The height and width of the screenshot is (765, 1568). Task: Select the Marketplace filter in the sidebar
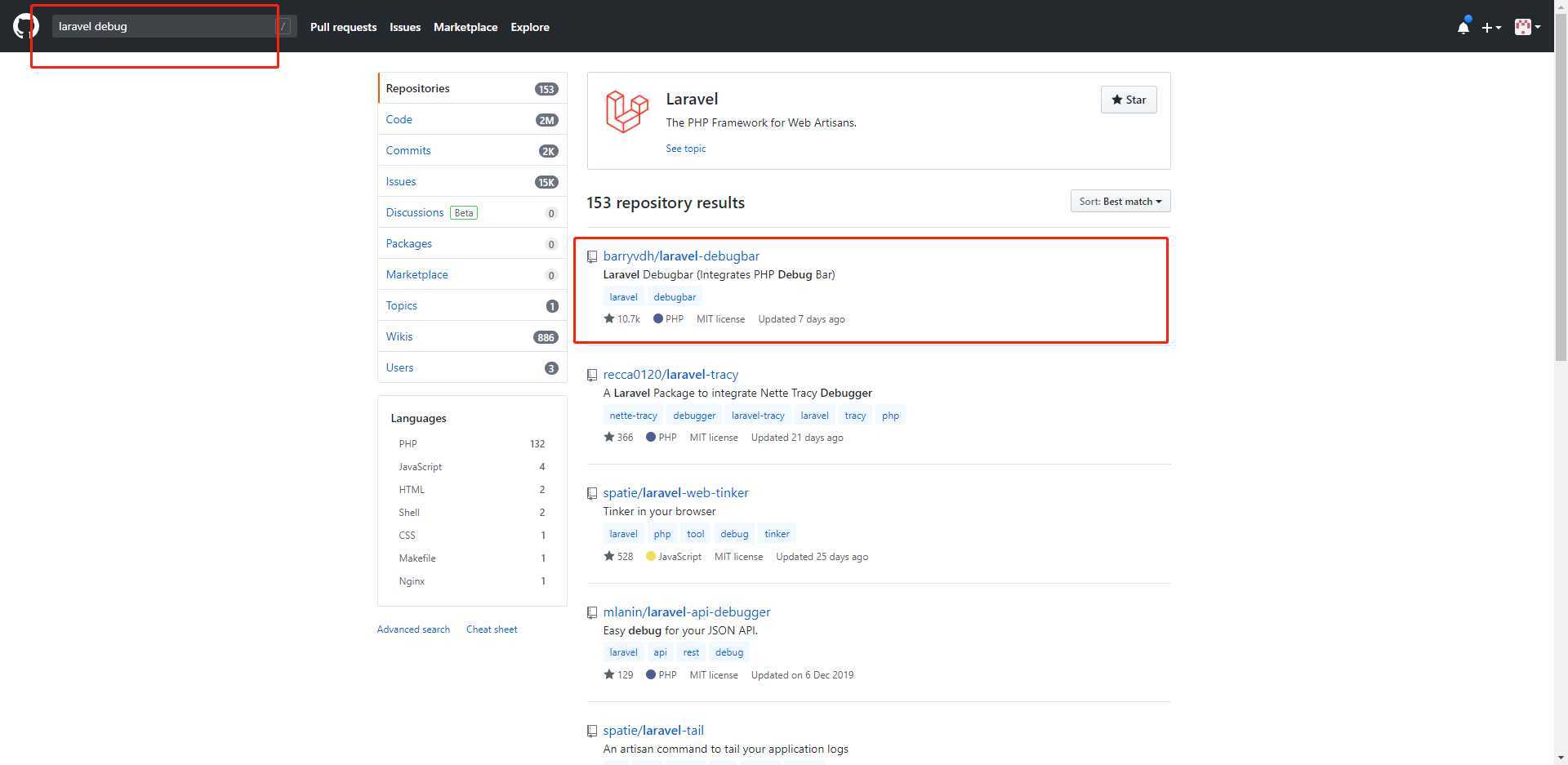[472, 274]
